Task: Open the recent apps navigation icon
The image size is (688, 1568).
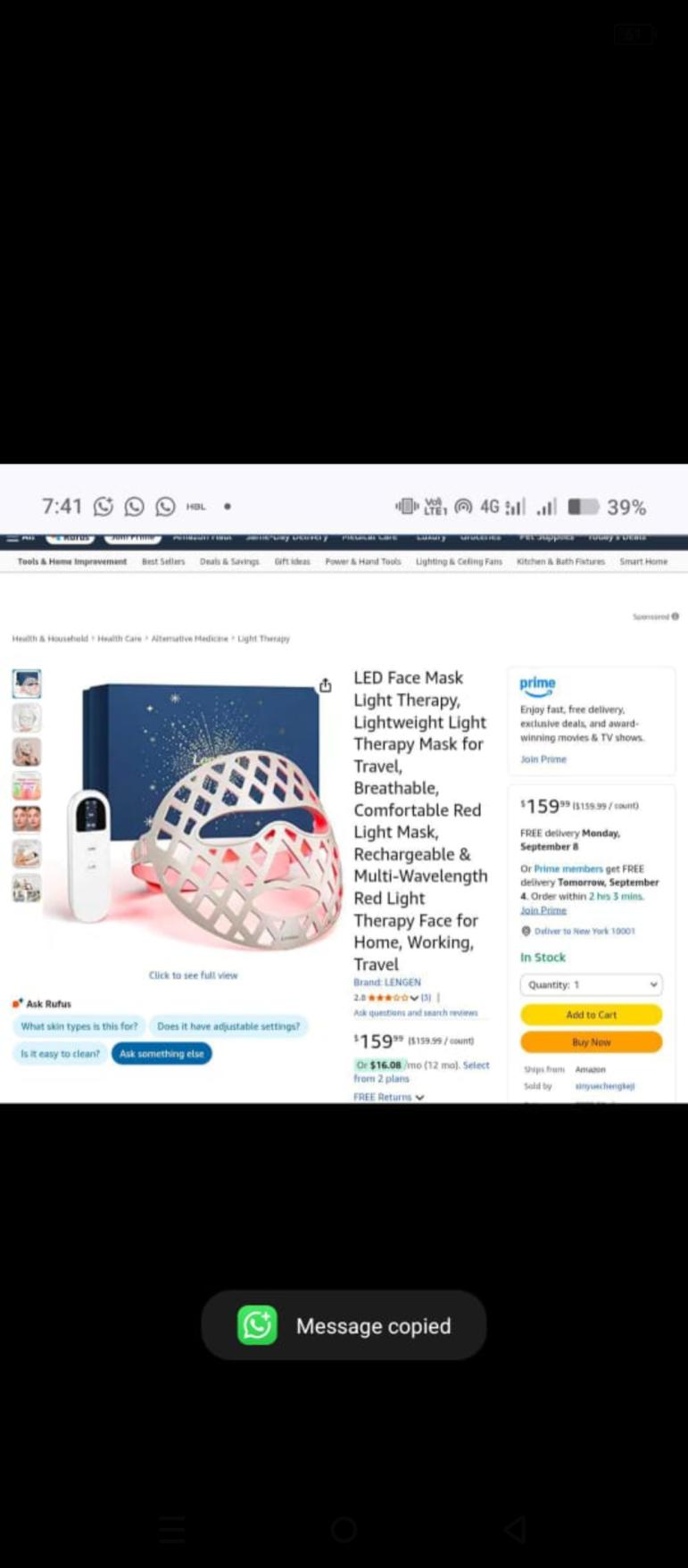Action: click(x=172, y=1530)
